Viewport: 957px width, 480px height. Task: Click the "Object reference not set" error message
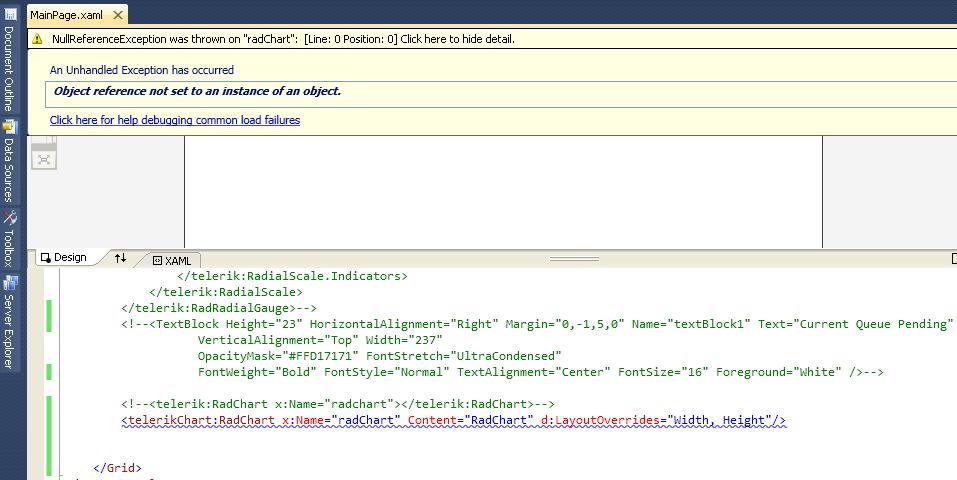tap(197, 91)
